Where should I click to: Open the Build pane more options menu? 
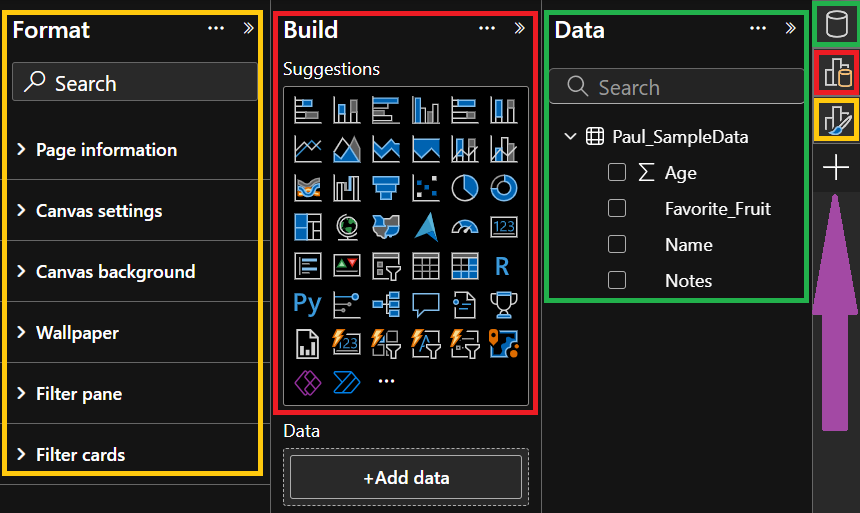(x=487, y=29)
